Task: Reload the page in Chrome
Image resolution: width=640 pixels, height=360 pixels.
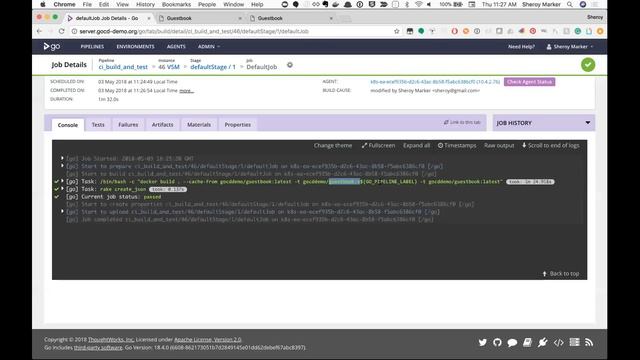Action: [x=61, y=31]
